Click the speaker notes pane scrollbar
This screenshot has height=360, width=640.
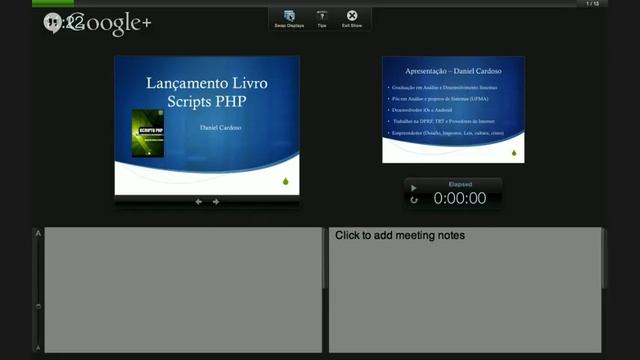pyautogui.click(x=324, y=258)
